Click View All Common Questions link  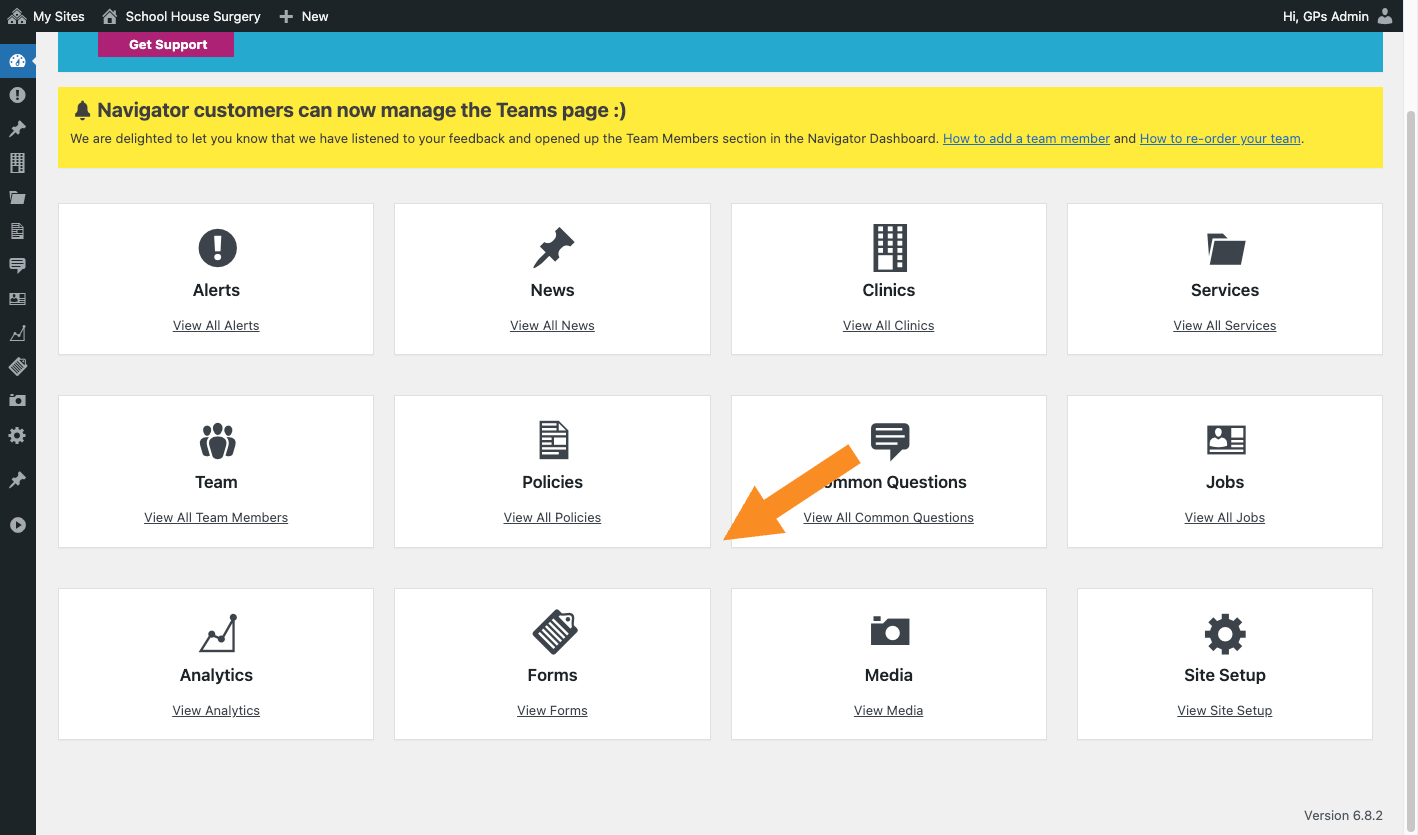[x=889, y=518]
